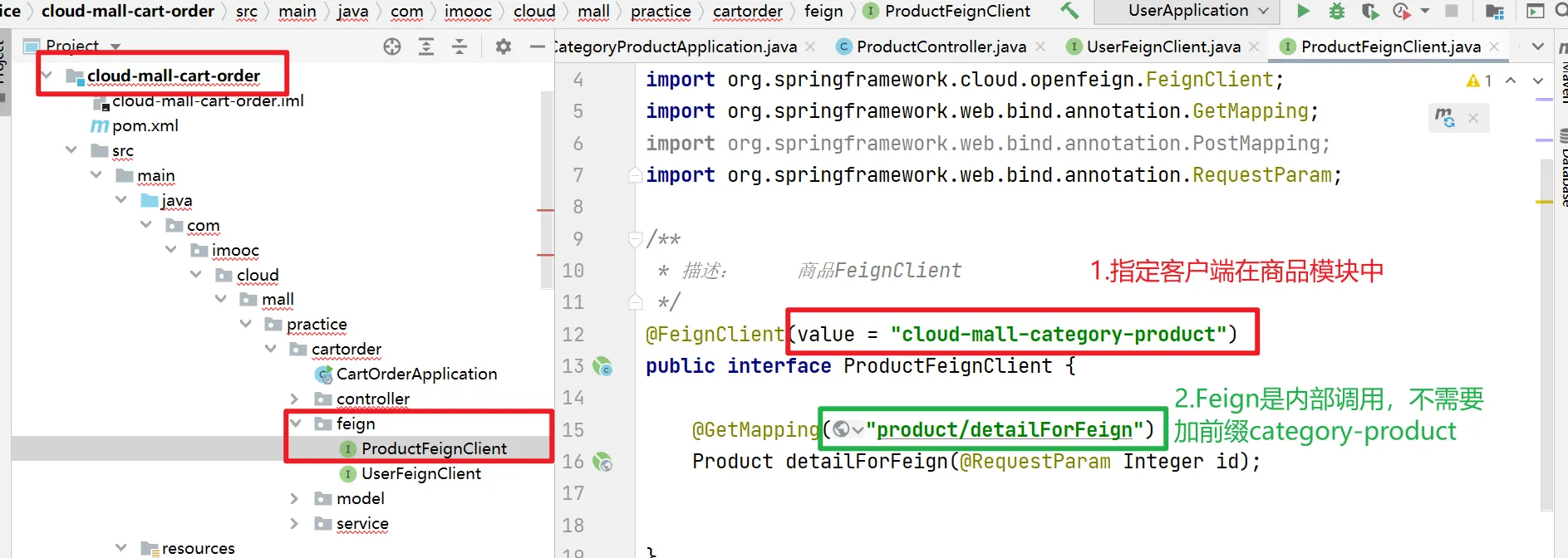Open CartOrderApplication class in tree
The width and height of the screenshot is (1568, 558).
(416, 374)
